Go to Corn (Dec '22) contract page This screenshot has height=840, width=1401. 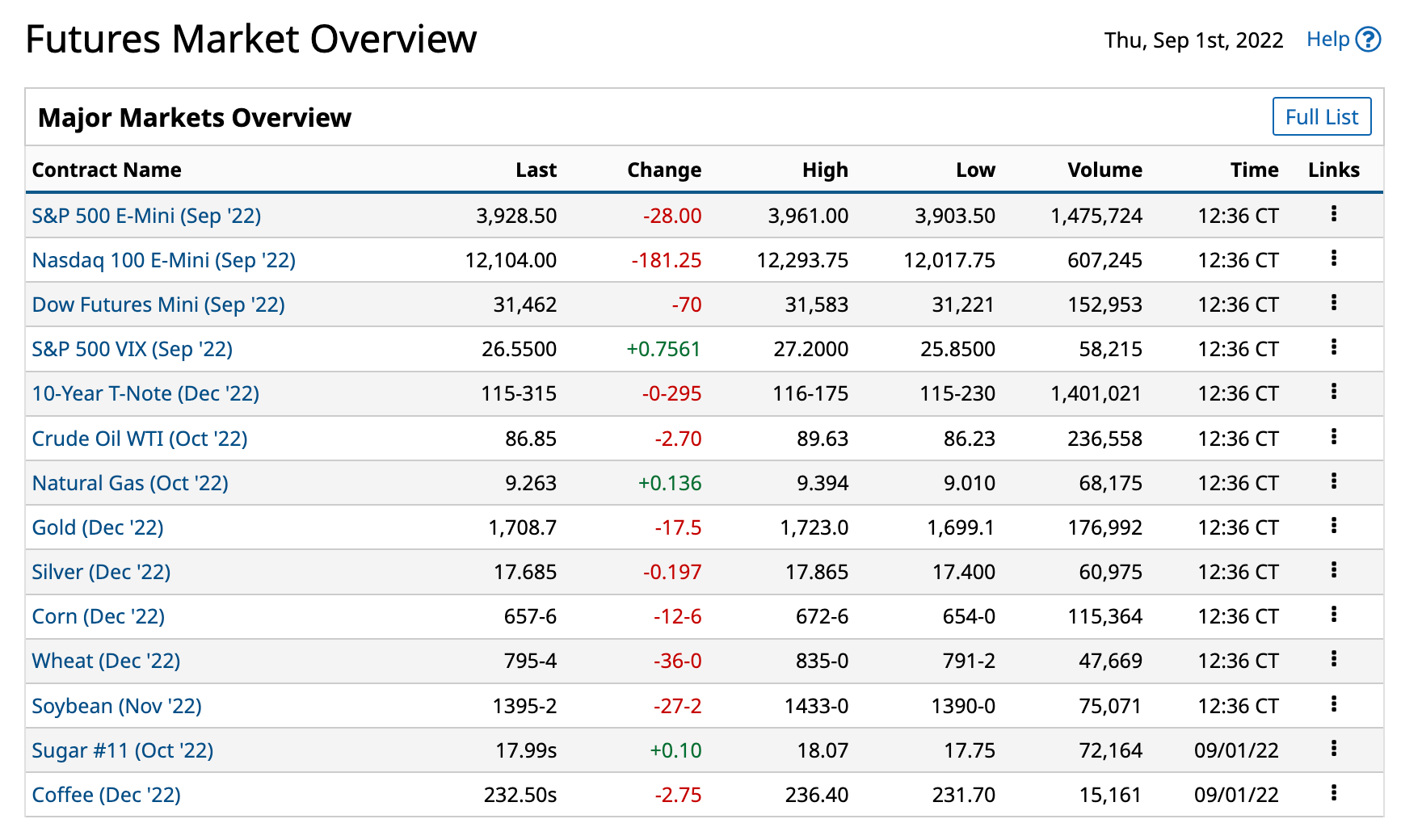98,616
